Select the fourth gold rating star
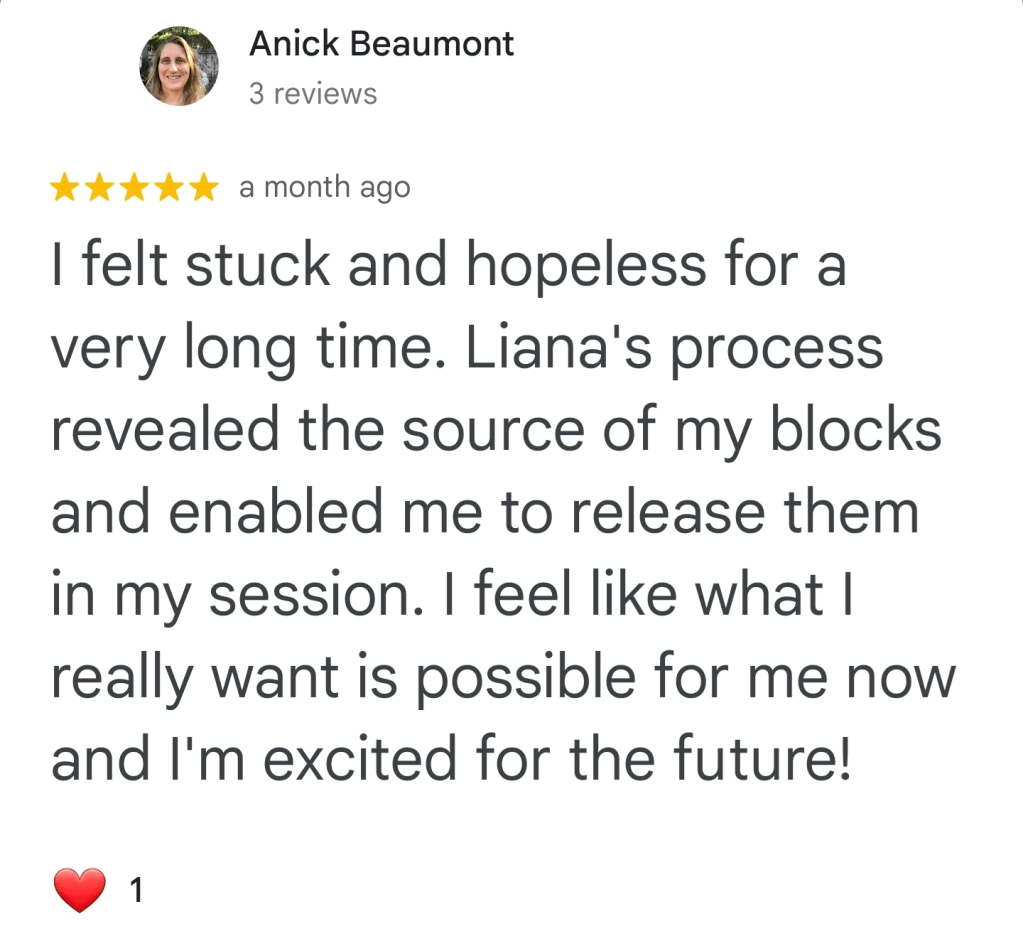 pyautogui.click(x=169, y=188)
